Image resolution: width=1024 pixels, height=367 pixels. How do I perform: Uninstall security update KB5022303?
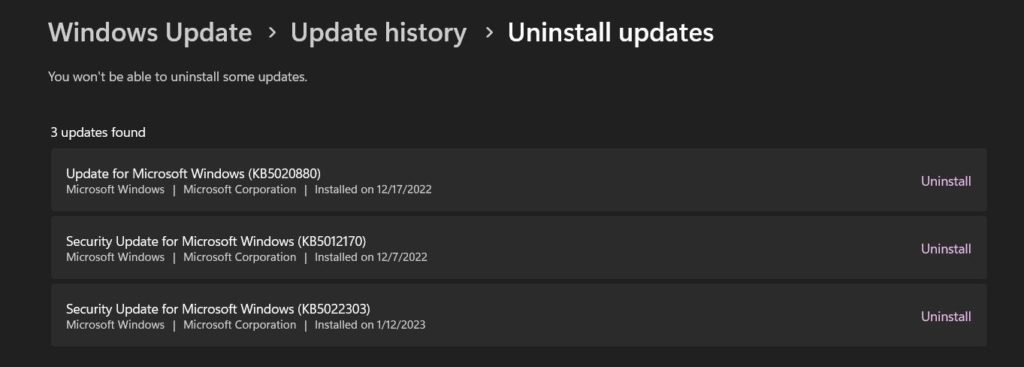[946, 317]
